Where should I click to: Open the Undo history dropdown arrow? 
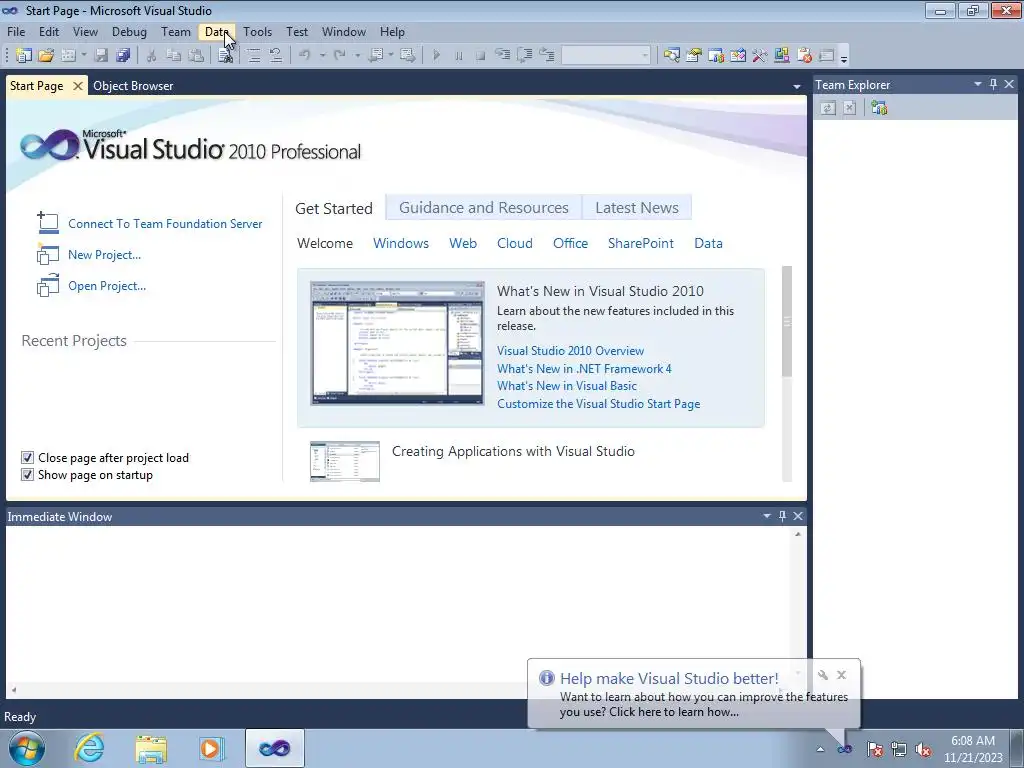[322, 56]
